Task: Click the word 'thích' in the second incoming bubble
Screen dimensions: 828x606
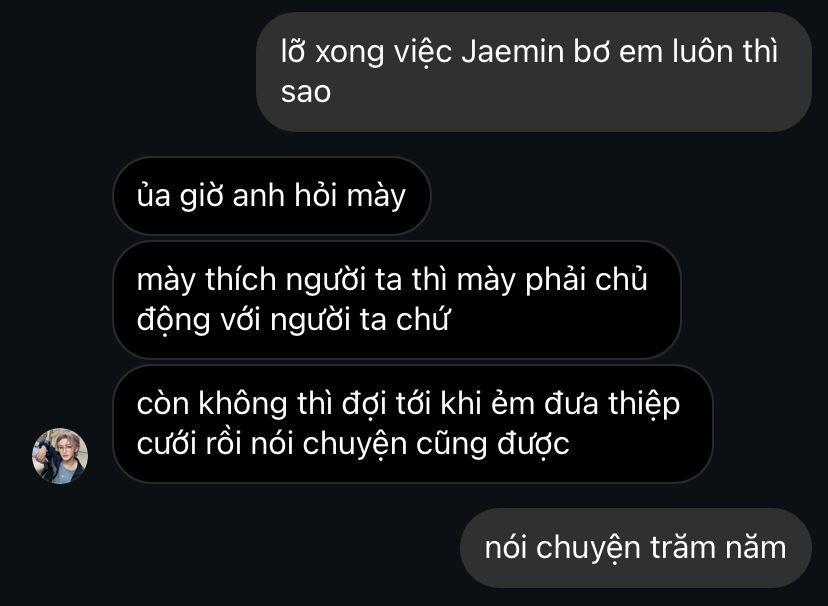Action: 241,279
